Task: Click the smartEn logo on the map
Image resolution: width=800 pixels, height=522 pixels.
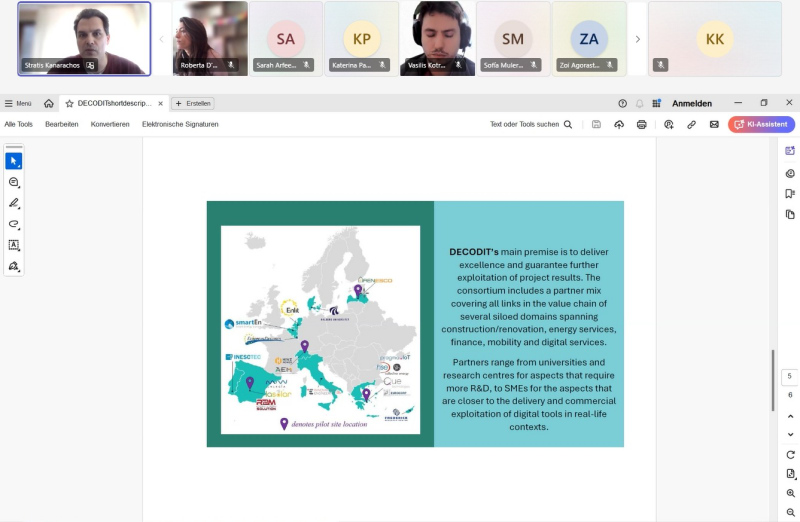Action: click(x=243, y=324)
